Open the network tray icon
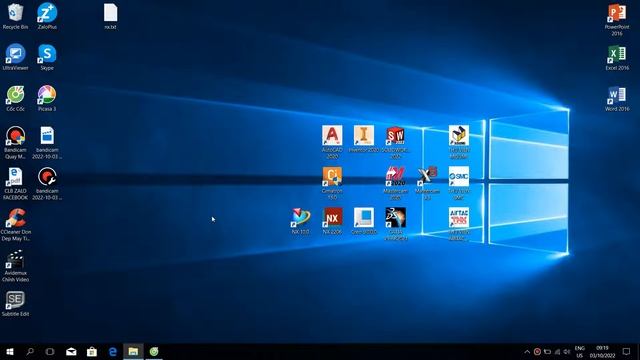The height and width of the screenshot is (360, 640). coord(557,352)
